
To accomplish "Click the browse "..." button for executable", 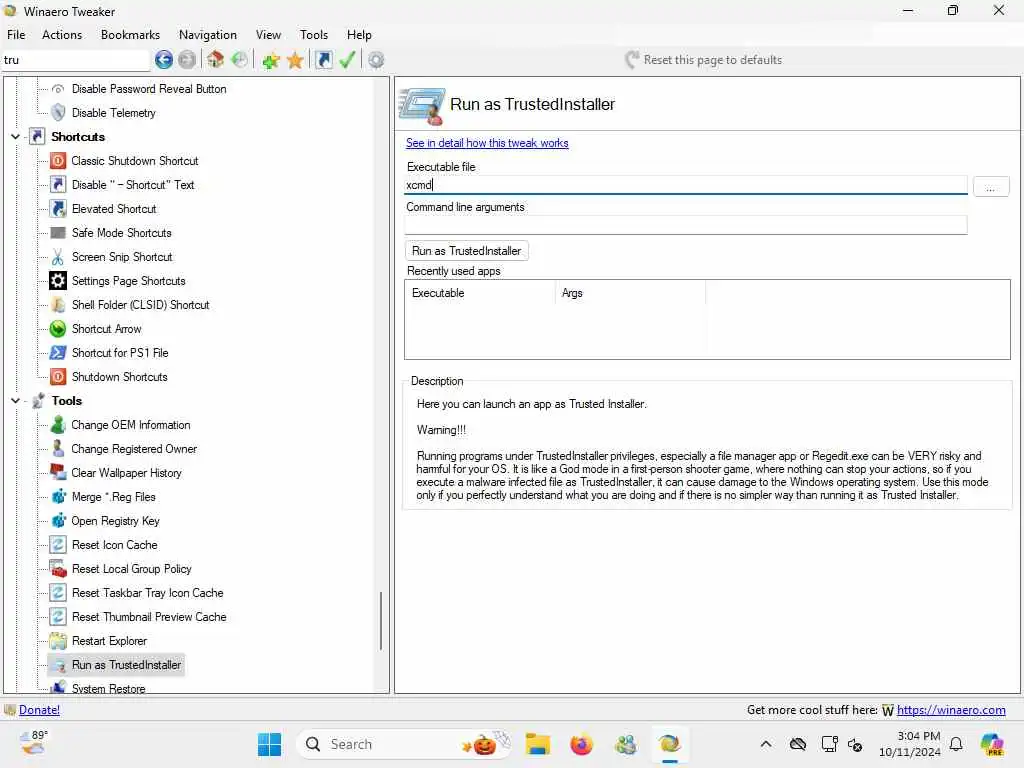I will click(991, 187).
